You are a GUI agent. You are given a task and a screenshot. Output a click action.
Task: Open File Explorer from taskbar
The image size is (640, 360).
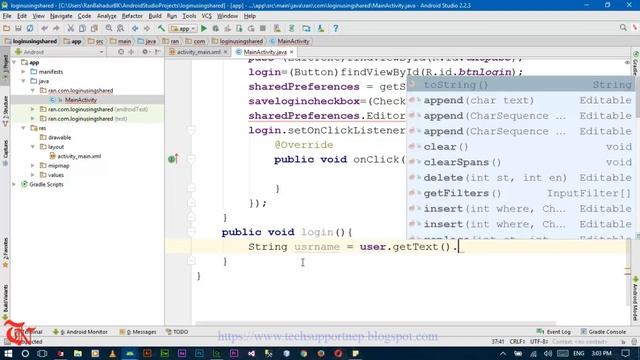click(78, 353)
